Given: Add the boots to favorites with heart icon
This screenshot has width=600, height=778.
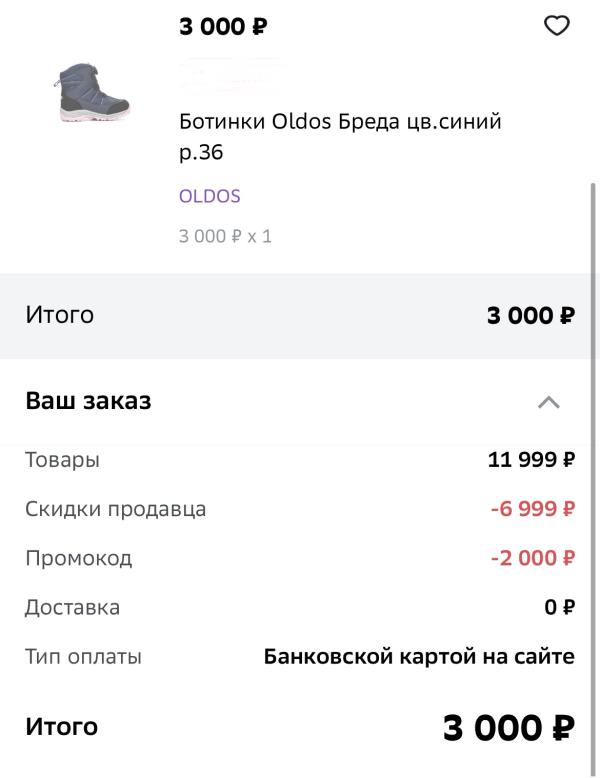Looking at the screenshot, I should (x=556, y=26).
